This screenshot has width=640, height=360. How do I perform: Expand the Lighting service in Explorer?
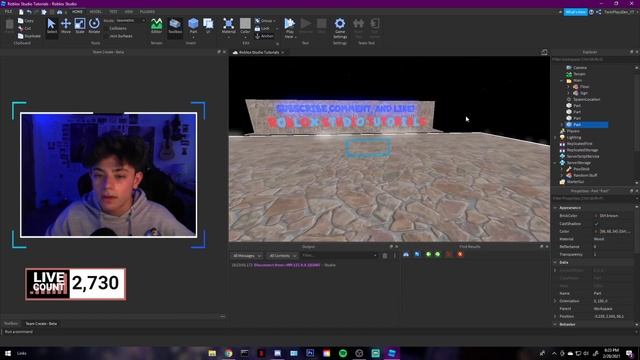(555, 138)
